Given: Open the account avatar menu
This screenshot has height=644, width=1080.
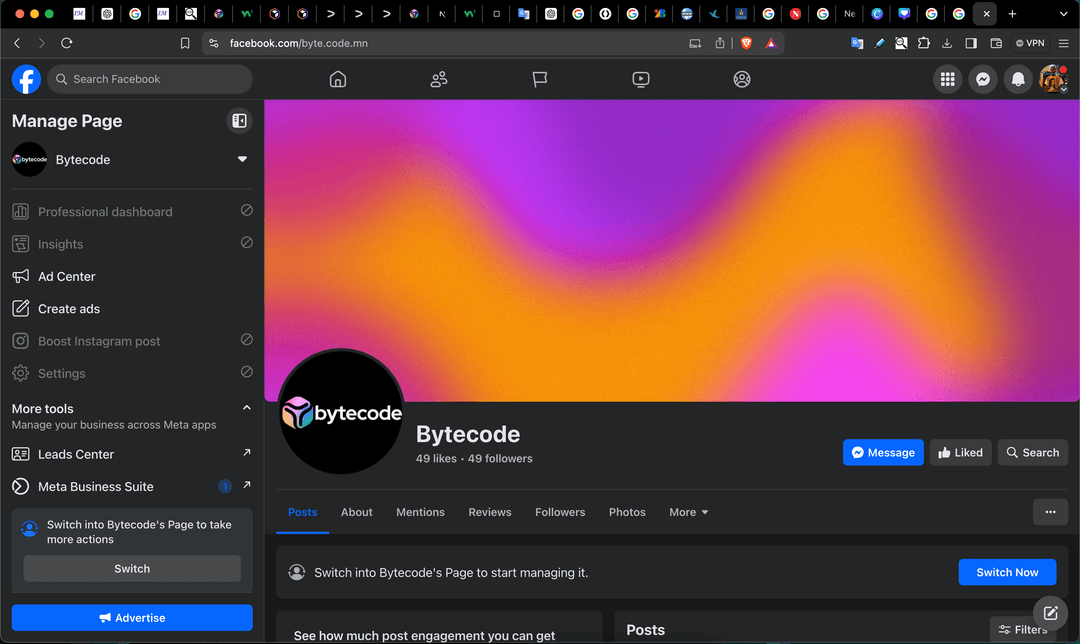Looking at the screenshot, I should pos(1053,79).
